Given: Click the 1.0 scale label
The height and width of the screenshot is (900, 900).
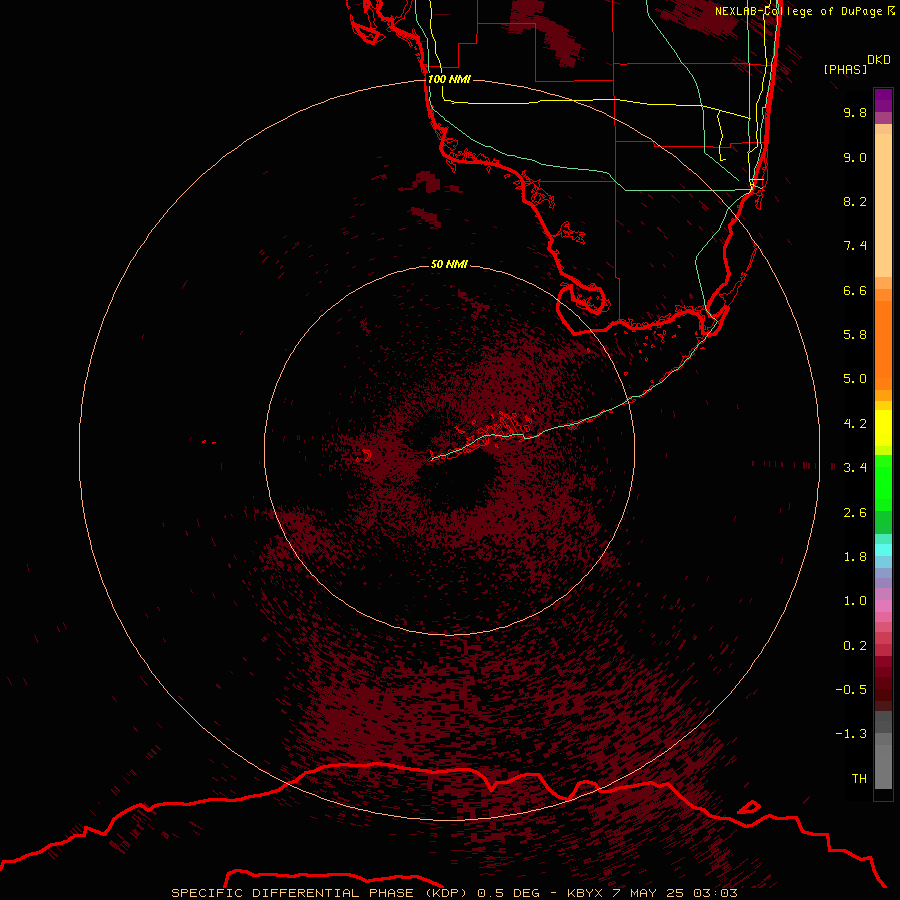Looking at the screenshot, I should pos(855,601).
